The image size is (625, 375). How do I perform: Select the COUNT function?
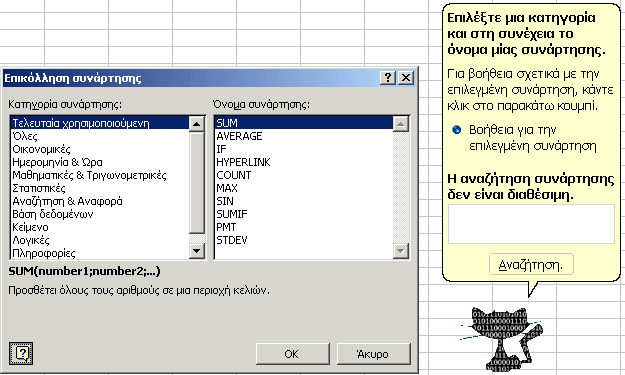tap(304, 175)
